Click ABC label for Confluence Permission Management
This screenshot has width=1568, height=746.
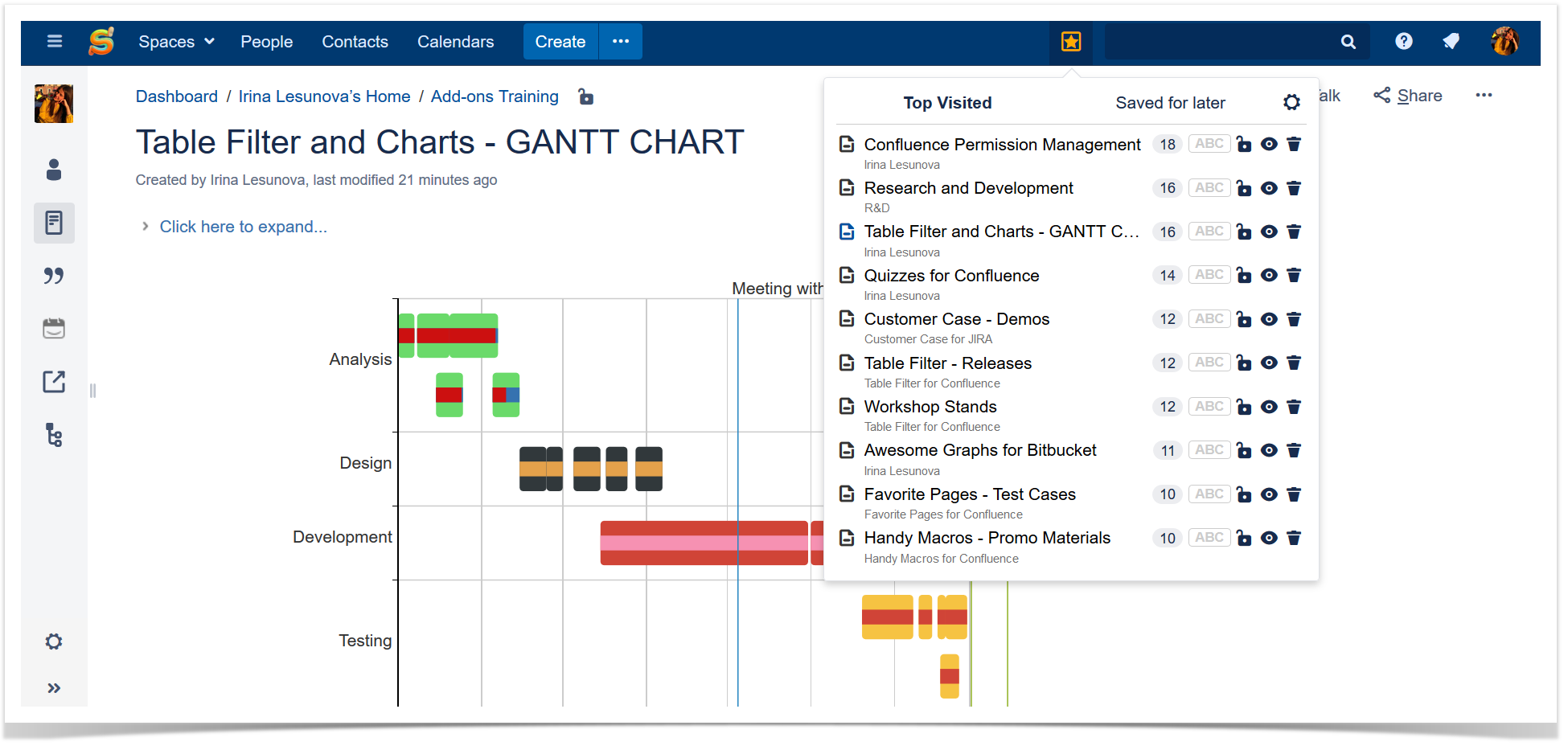[1209, 144]
